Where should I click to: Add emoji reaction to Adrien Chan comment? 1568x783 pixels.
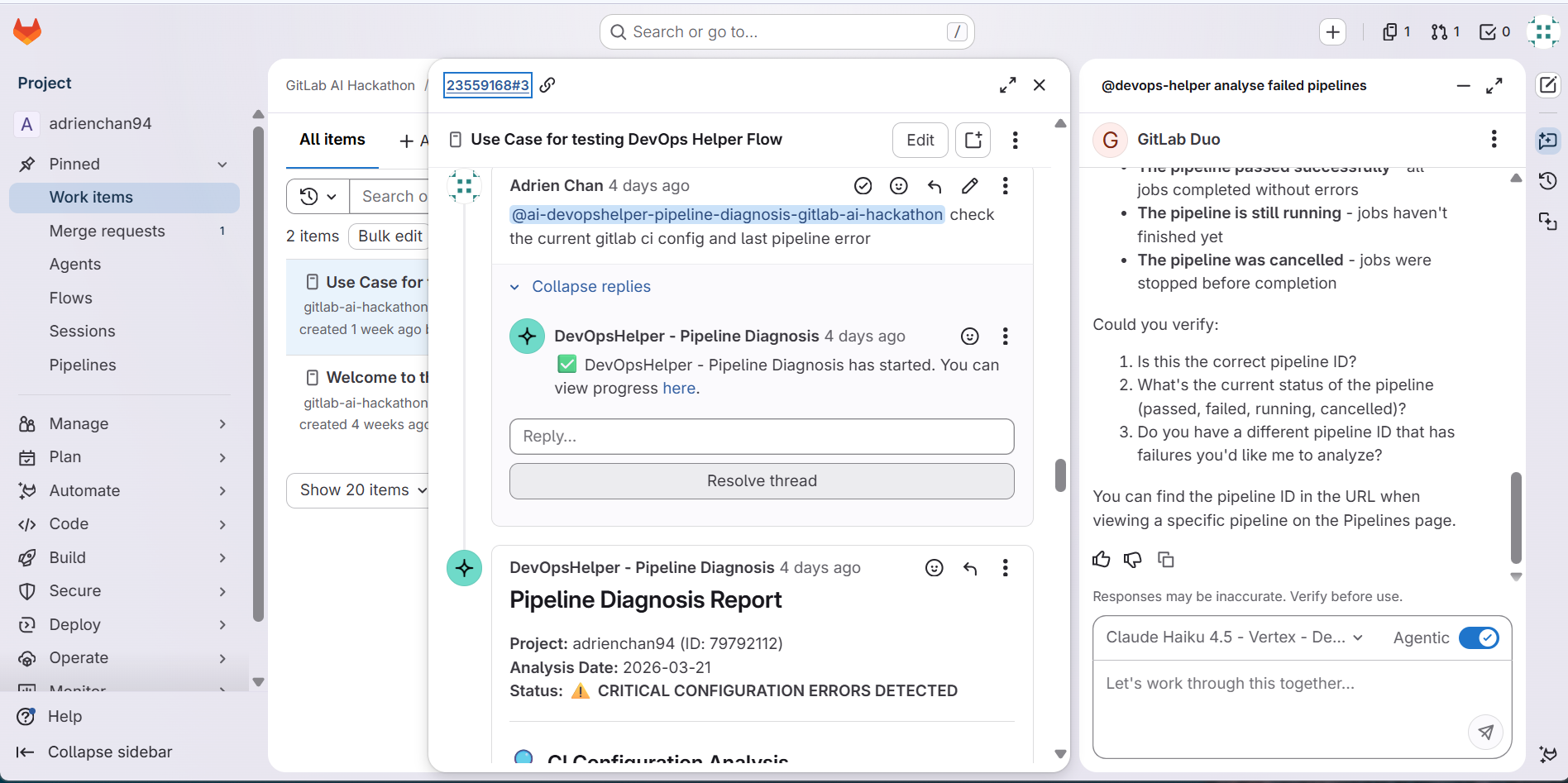[x=899, y=186]
